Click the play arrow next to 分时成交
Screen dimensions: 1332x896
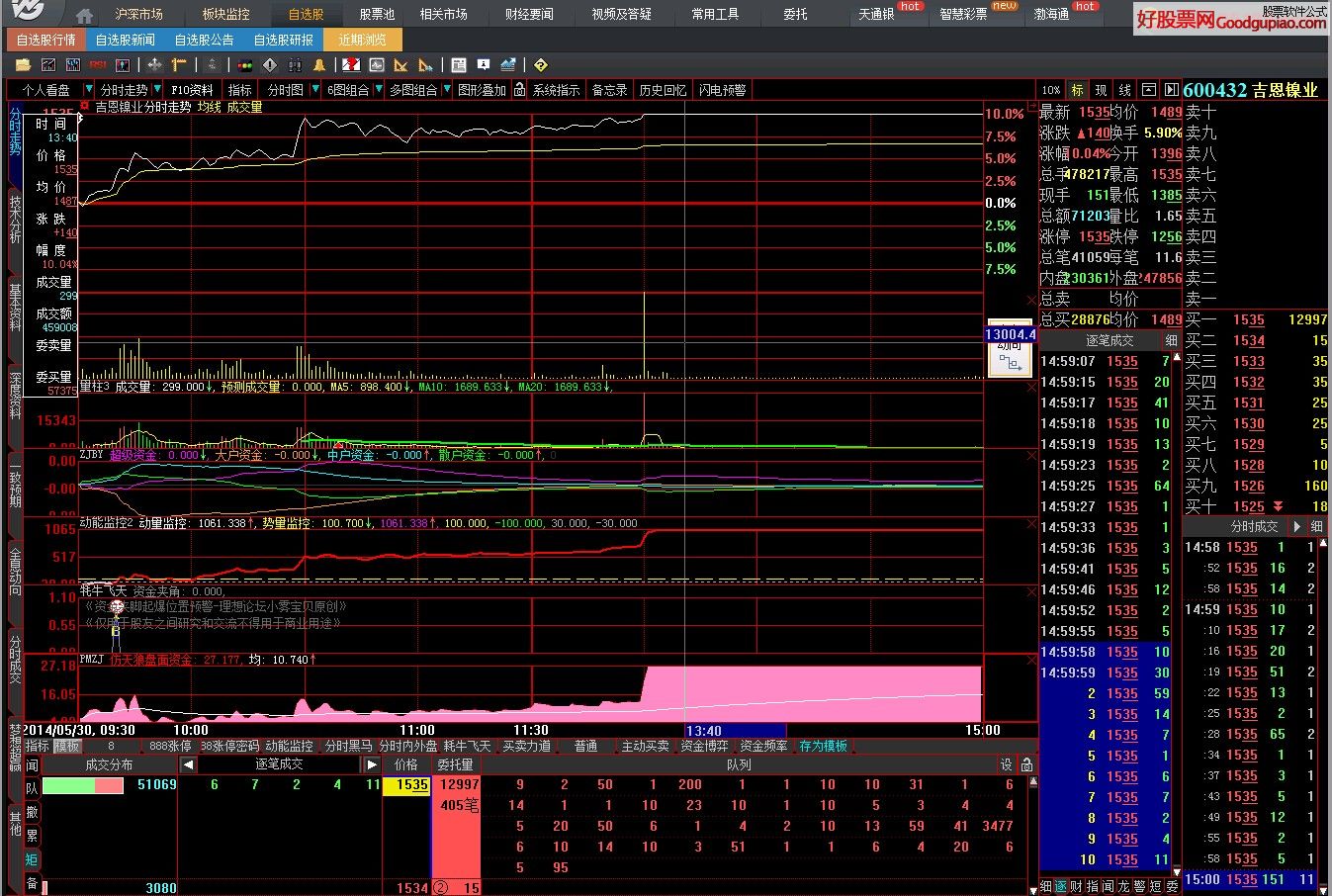click(x=1297, y=527)
